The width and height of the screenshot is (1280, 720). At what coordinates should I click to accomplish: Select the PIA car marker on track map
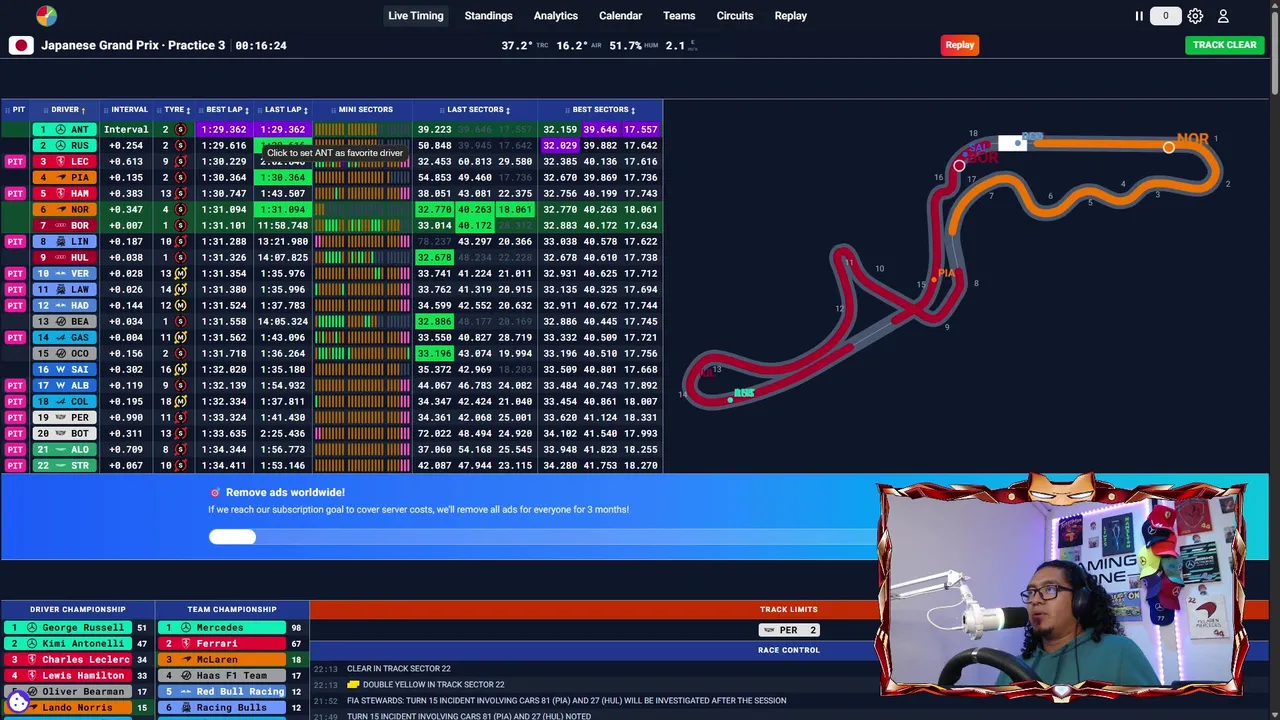click(x=934, y=279)
